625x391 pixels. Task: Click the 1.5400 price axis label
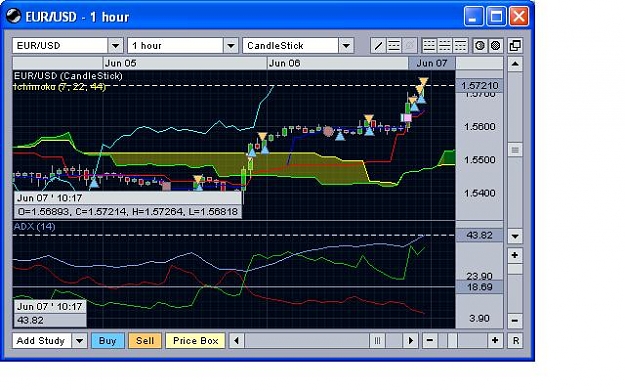tap(480, 193)
